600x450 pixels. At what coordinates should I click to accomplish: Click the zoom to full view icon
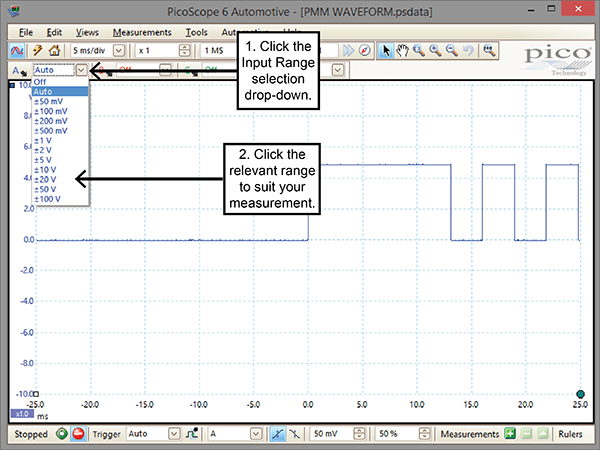[489, 51]
